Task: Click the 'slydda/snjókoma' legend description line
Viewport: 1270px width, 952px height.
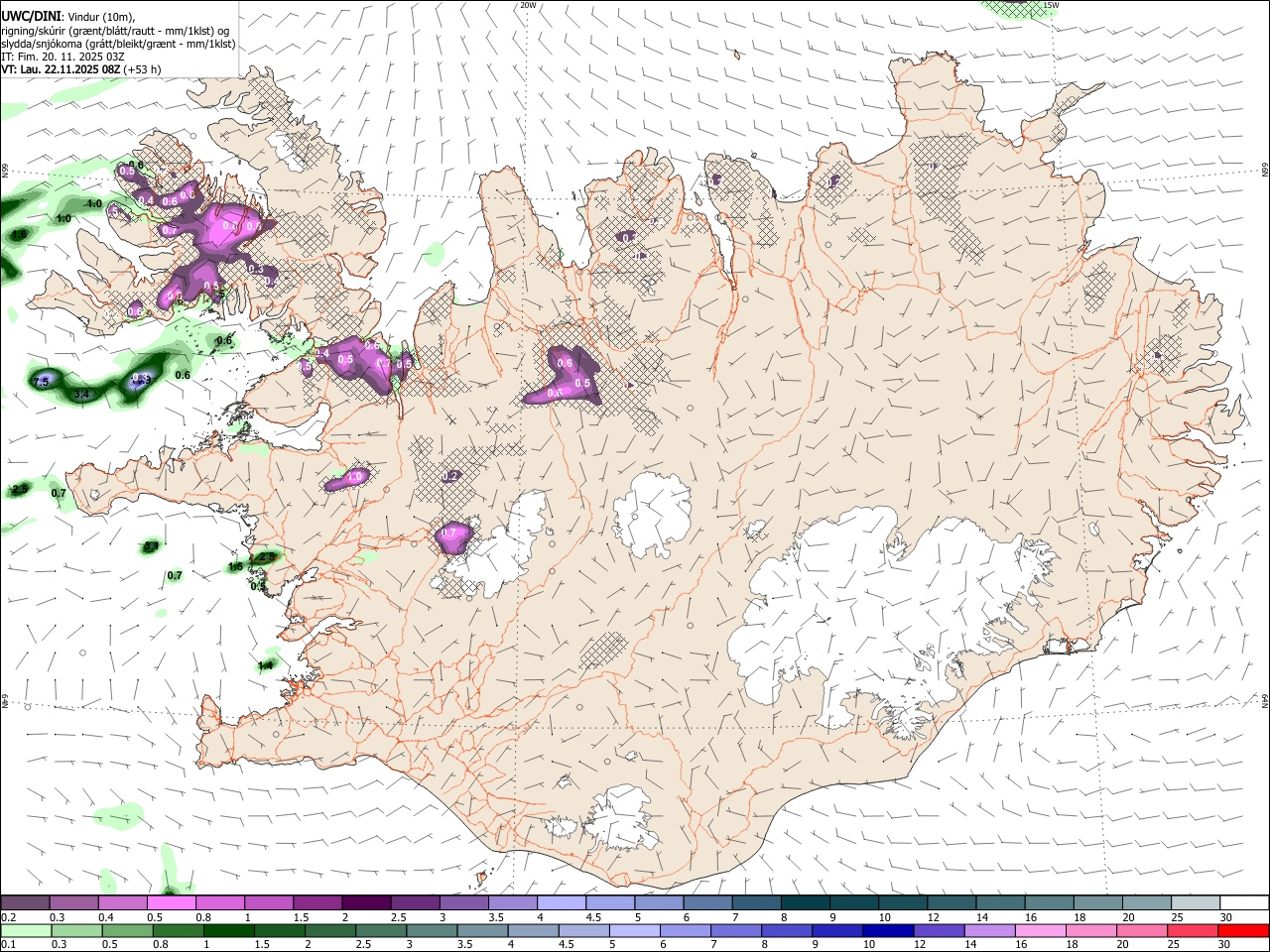Action: click(118, 44)
